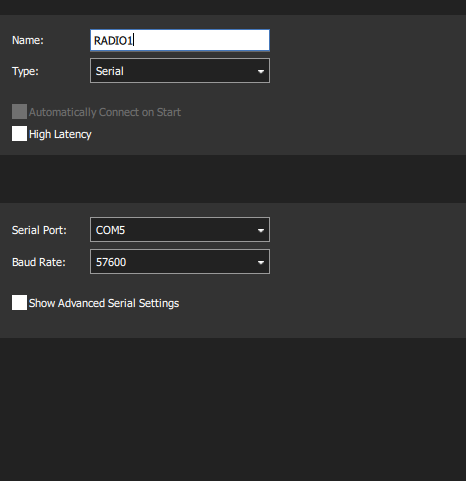Click the arrow on the Serial Port combo box
The height and width of the screenshot is (481, 466).
261,230
